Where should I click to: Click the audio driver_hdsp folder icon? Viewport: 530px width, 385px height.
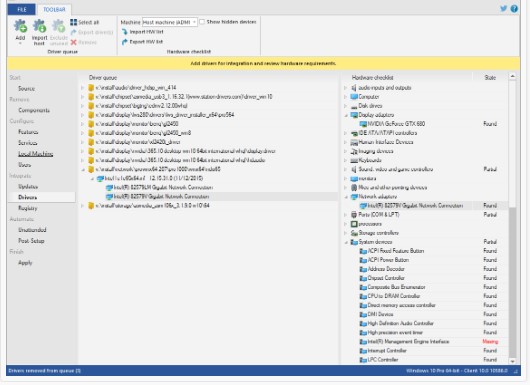pyautogui.click(x=91, y=88)
